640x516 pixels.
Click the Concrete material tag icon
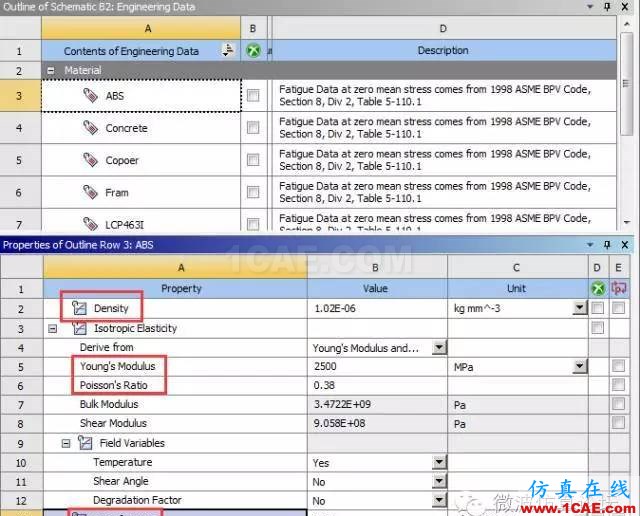click(90, 128)
